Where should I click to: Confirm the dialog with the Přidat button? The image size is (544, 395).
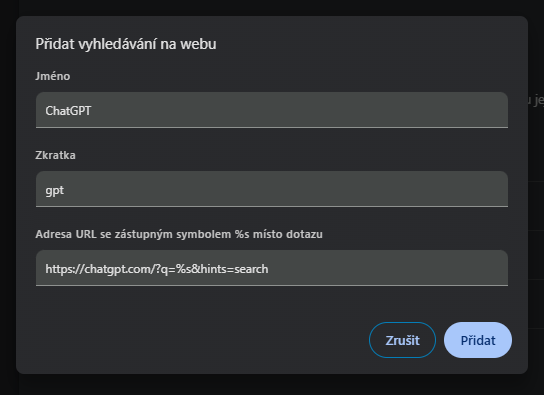478,340
